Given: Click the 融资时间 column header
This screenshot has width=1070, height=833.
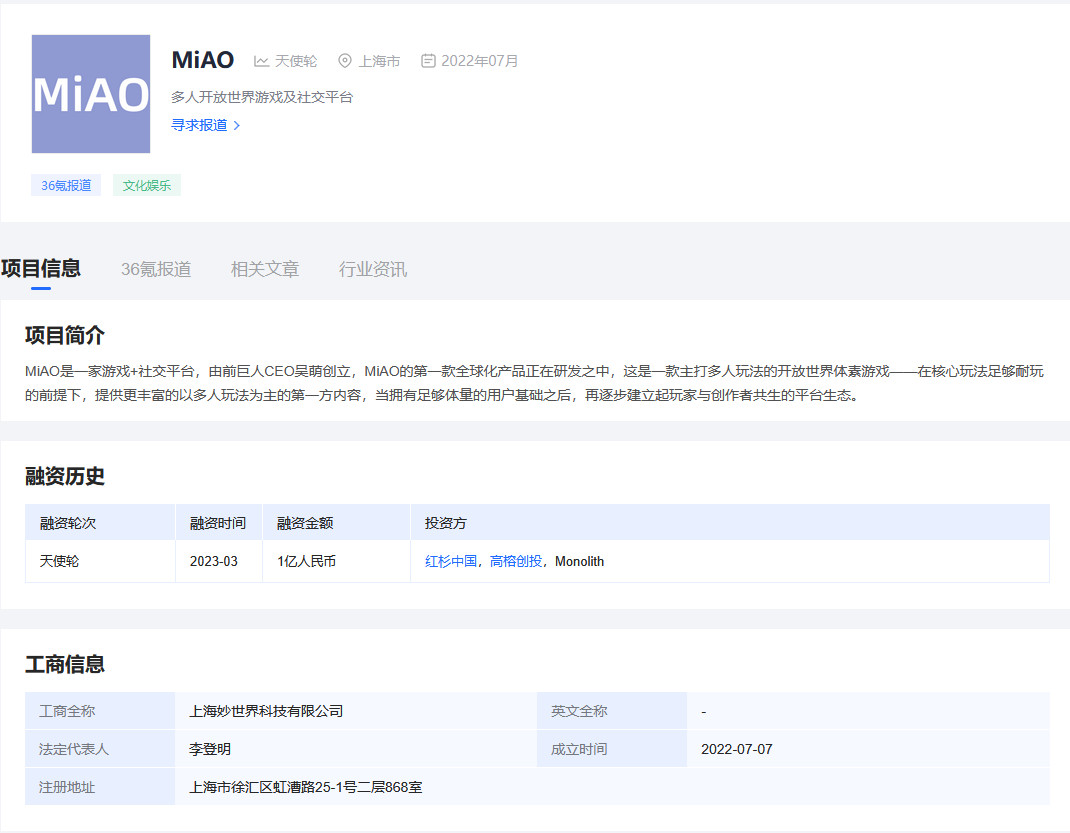Looking at the screenshot, I should [218, 523].
